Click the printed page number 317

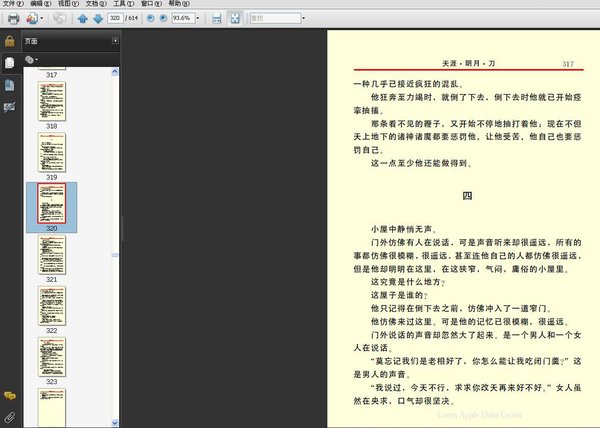coord(568,64)
